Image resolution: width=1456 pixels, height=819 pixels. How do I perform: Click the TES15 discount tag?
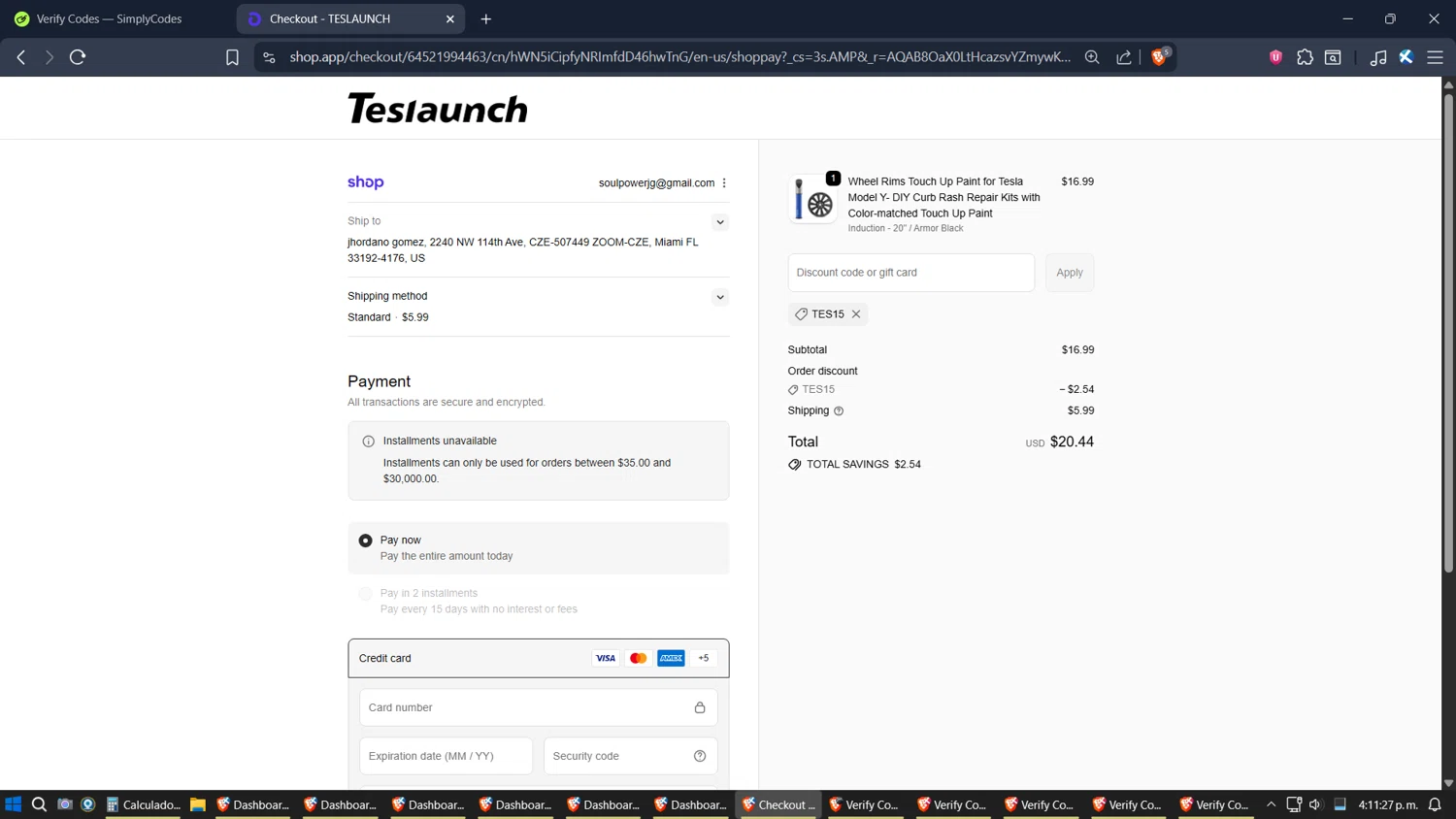pos(828,314)
